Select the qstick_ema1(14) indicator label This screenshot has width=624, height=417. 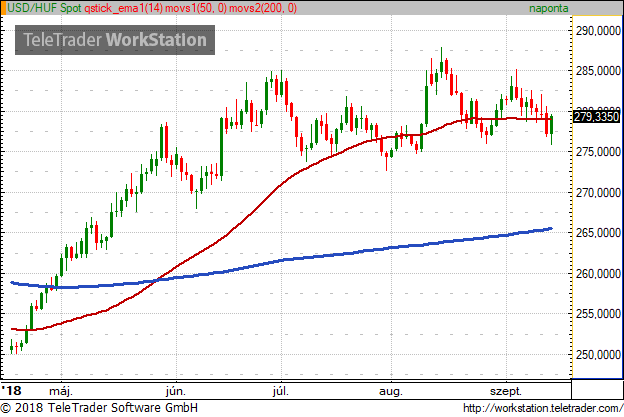coord(123,8)
